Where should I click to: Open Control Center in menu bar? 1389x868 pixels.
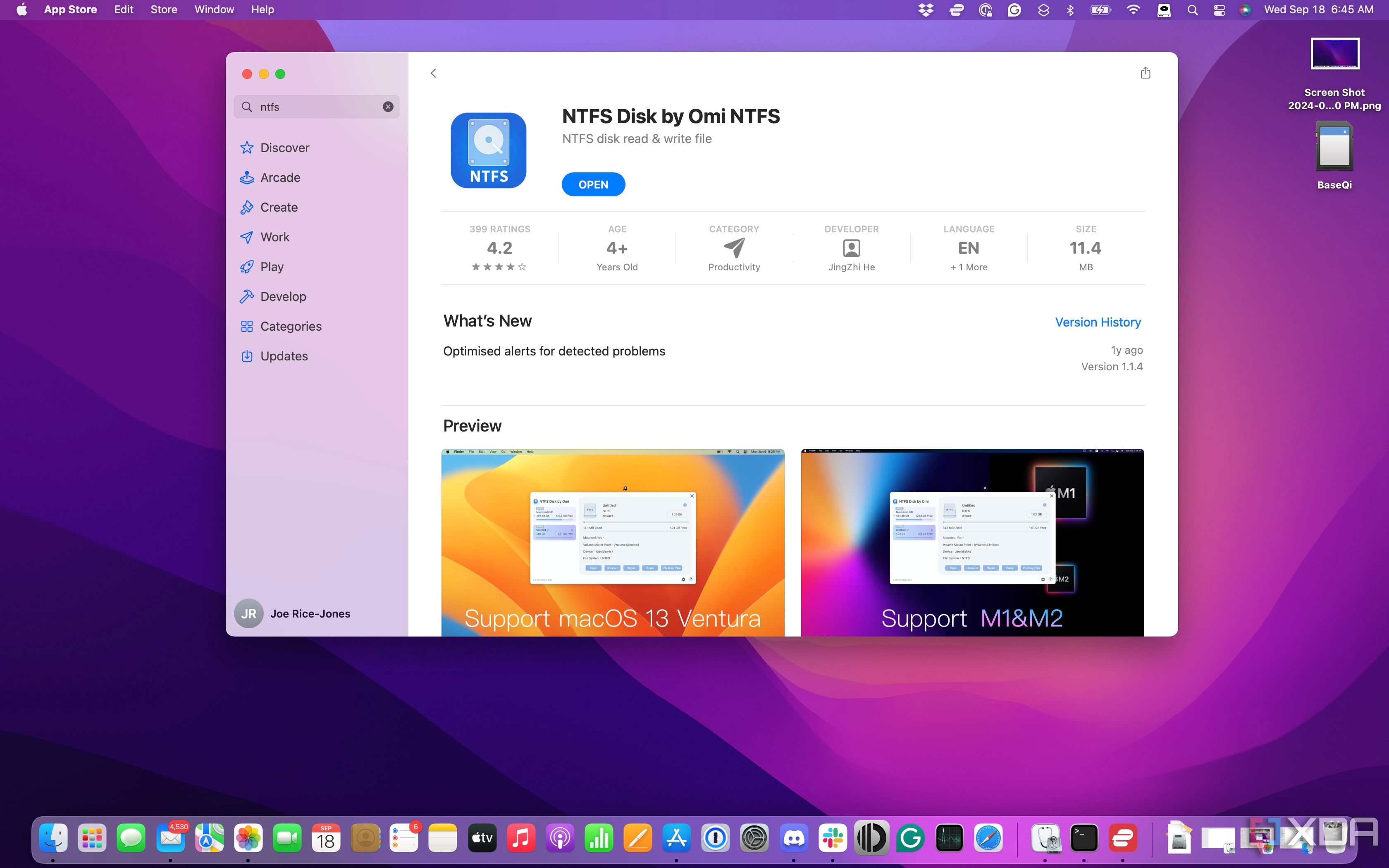[1219, 10]
